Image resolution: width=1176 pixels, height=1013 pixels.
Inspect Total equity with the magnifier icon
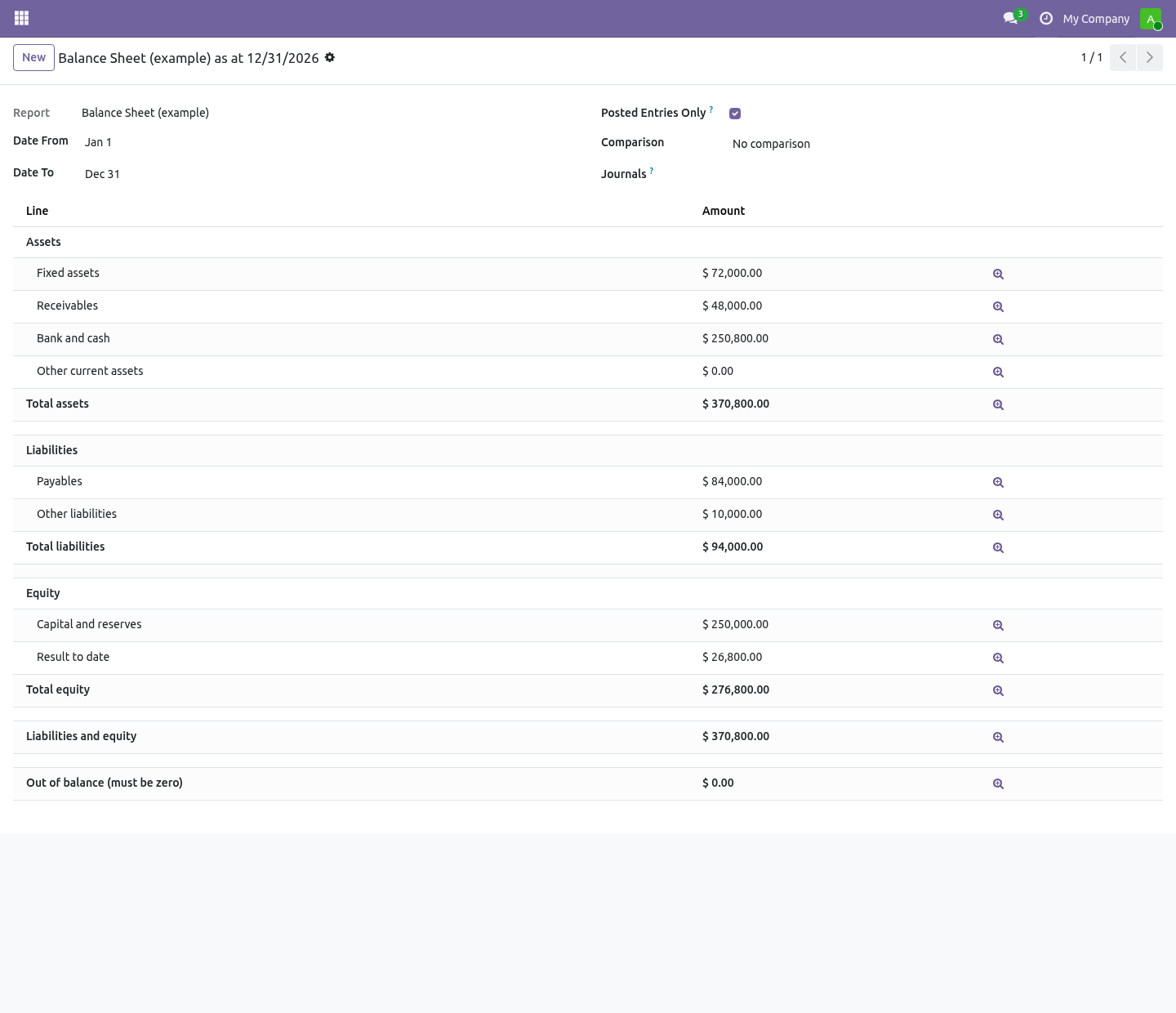998,691
